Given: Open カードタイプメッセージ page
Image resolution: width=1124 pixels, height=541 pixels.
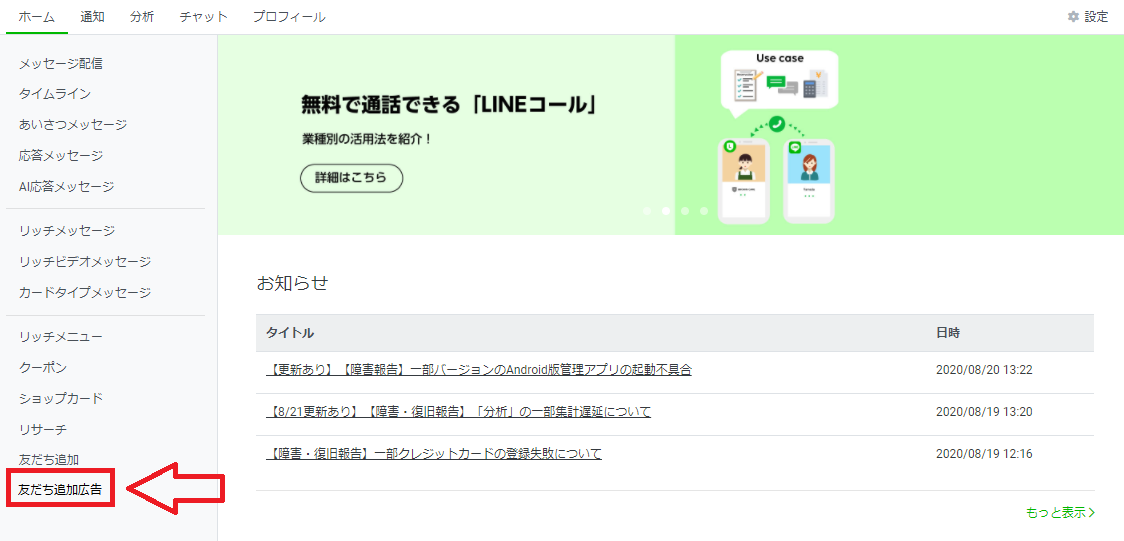Looking at the screenshot, I should coord(85,293).
